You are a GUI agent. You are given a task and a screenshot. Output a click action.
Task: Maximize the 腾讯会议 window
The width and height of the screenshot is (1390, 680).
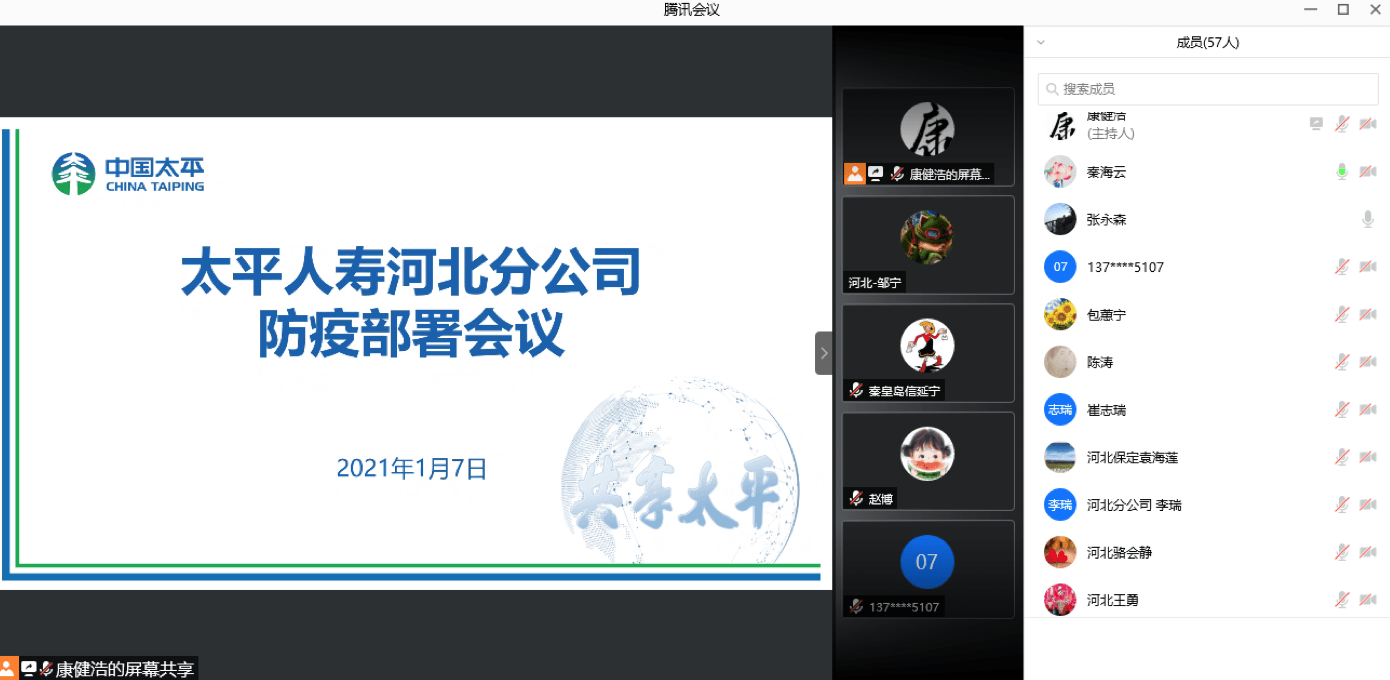click(x=1343, y=10)
